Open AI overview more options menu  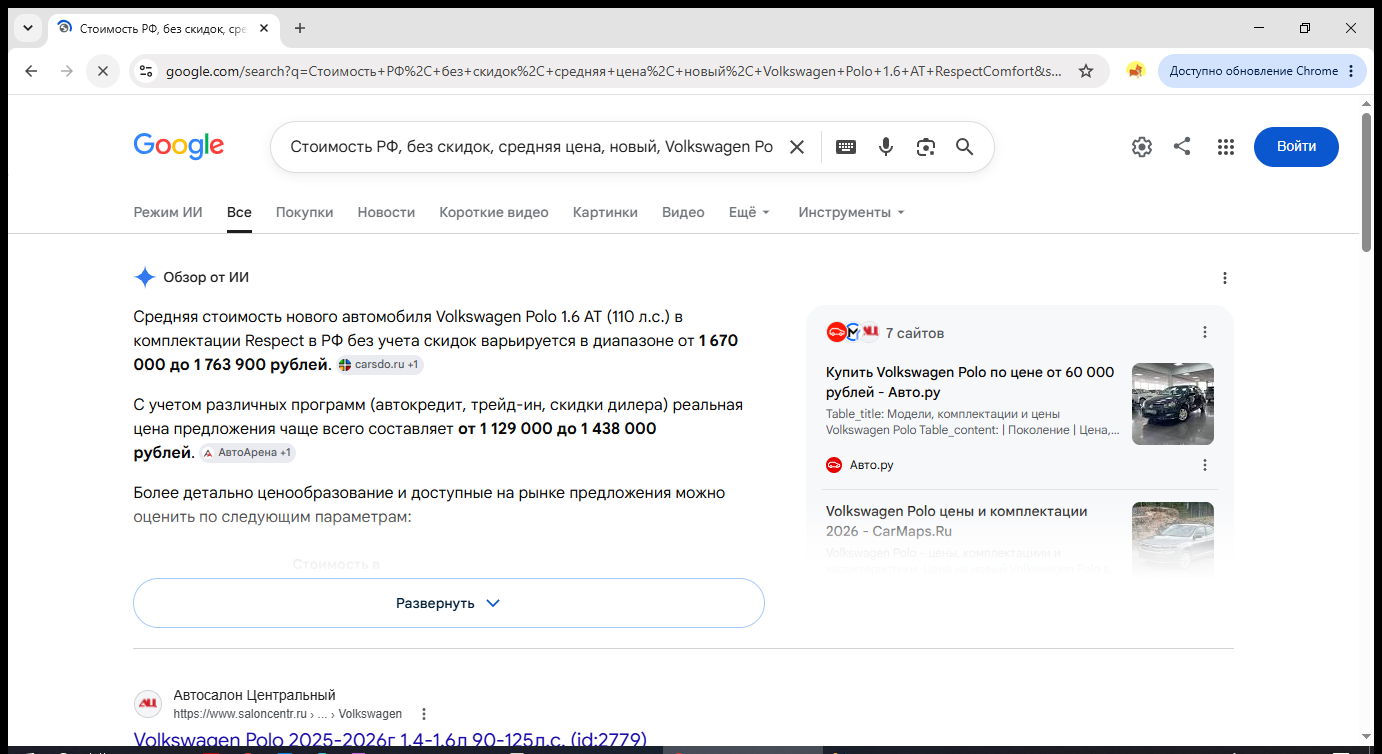tap(1225, 278)
